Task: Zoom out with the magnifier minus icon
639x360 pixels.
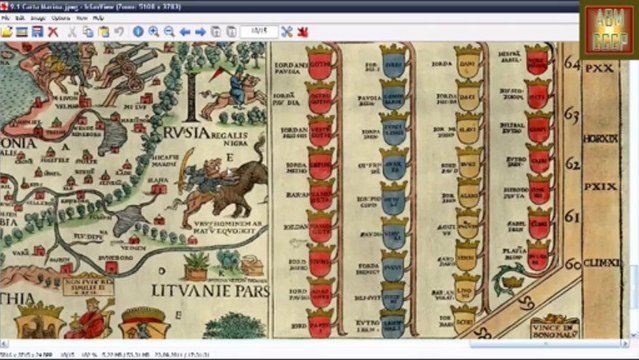Action: 169,31
